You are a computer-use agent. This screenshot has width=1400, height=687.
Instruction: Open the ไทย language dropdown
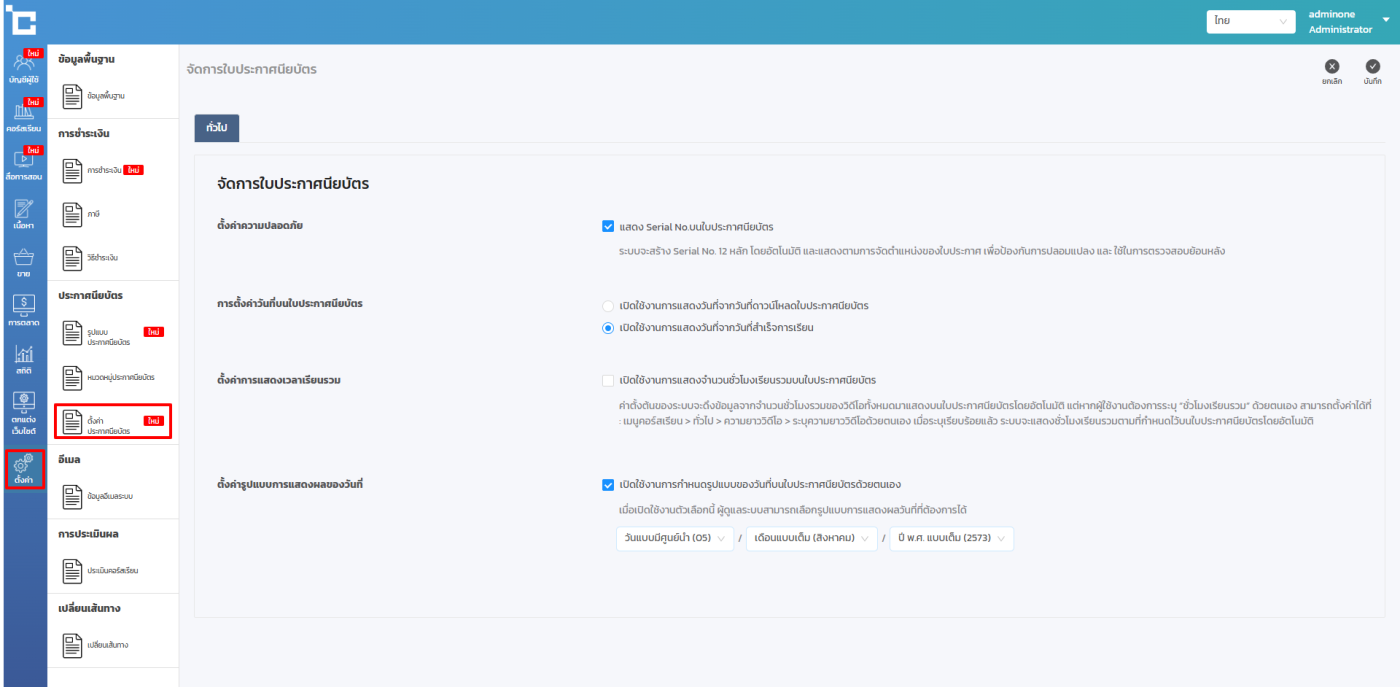1251,21
